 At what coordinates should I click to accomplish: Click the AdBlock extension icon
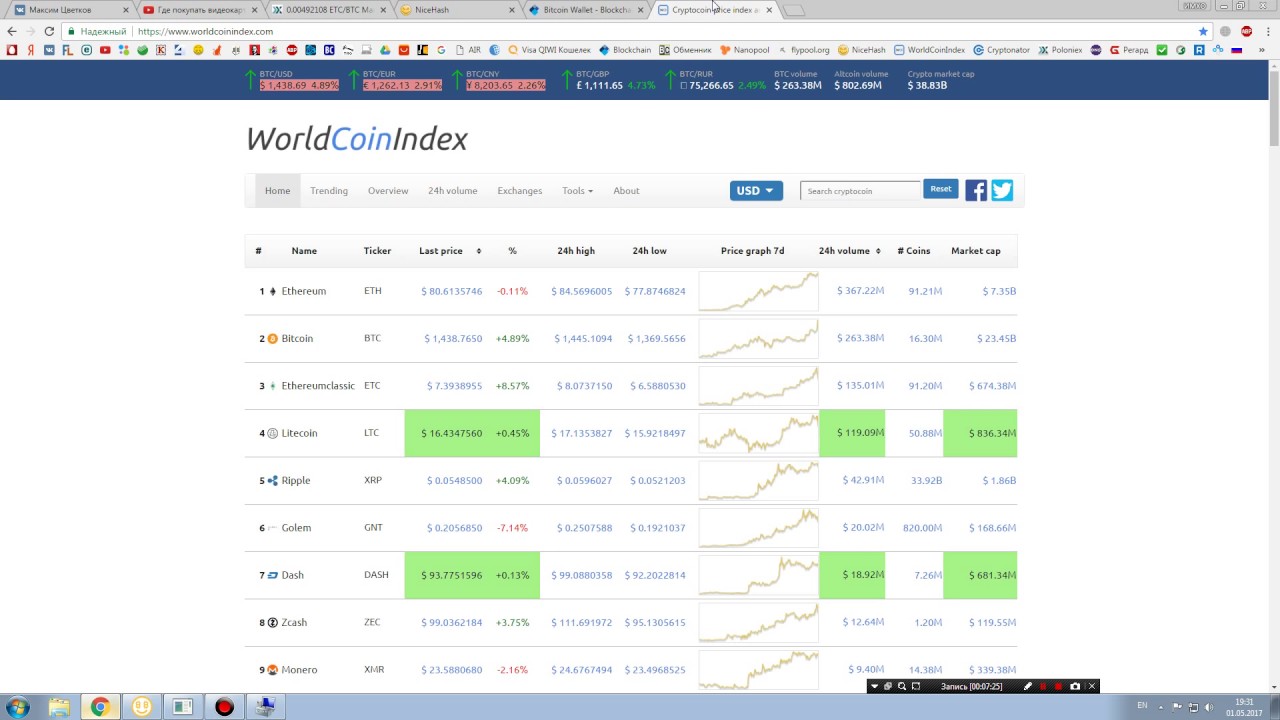coord(1246,31)
